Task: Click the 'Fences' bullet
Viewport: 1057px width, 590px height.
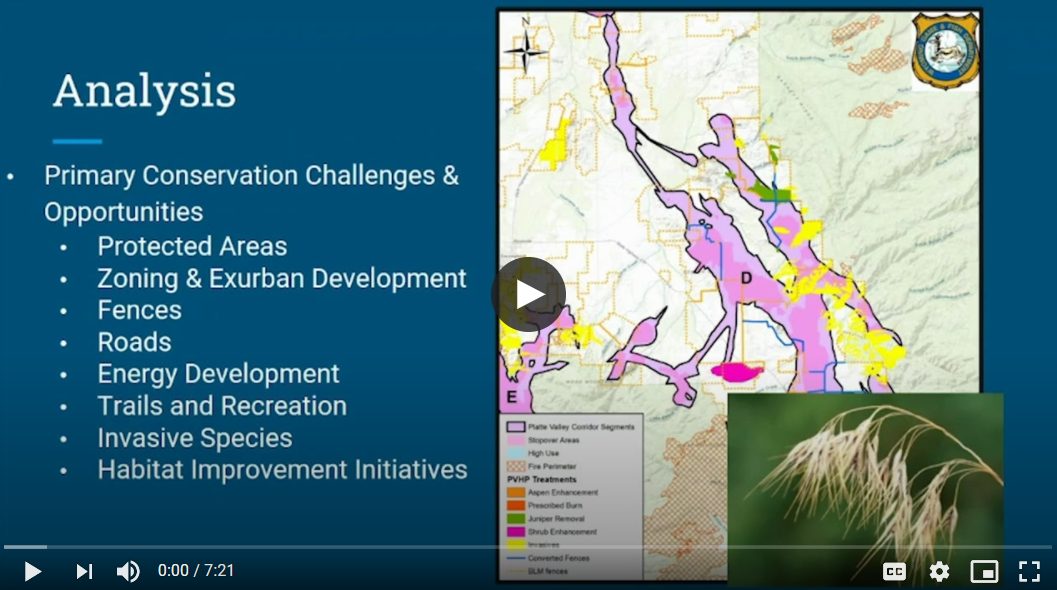Action: (140, 310)
